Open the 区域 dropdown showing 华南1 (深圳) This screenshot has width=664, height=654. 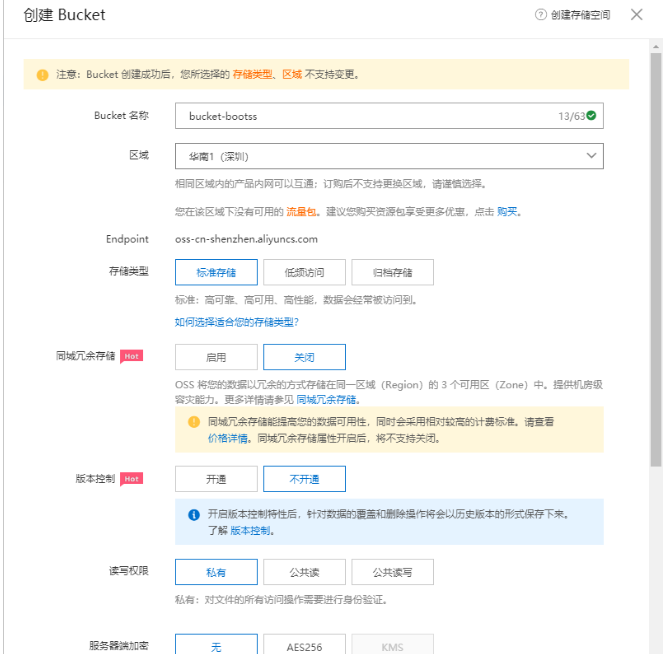click(389, 156)
